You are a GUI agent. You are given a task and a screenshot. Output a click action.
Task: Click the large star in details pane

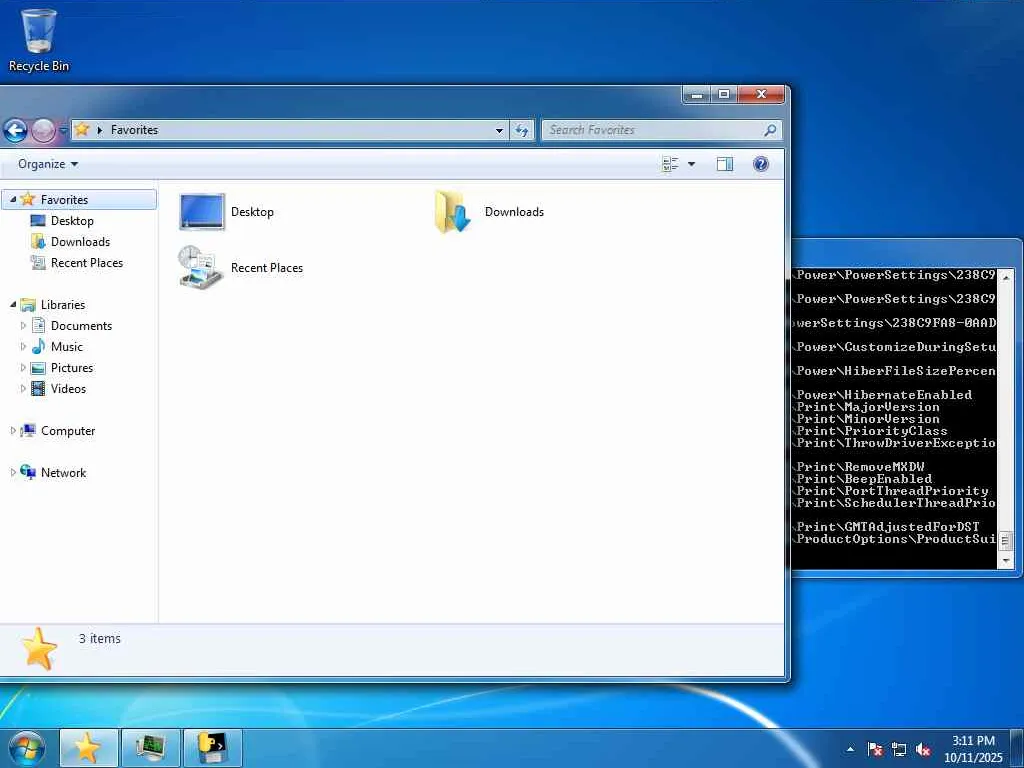point(39,648)
